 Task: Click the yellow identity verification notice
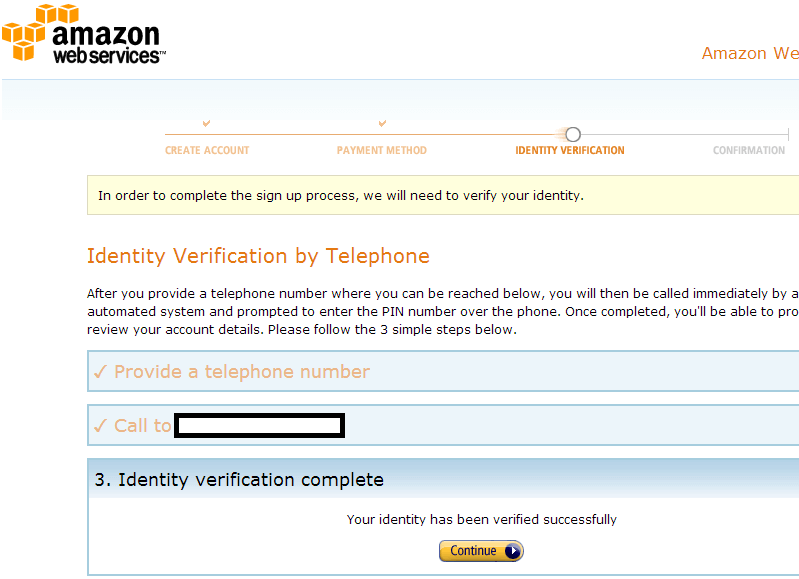pyautogui.click(x=341, y=196)
